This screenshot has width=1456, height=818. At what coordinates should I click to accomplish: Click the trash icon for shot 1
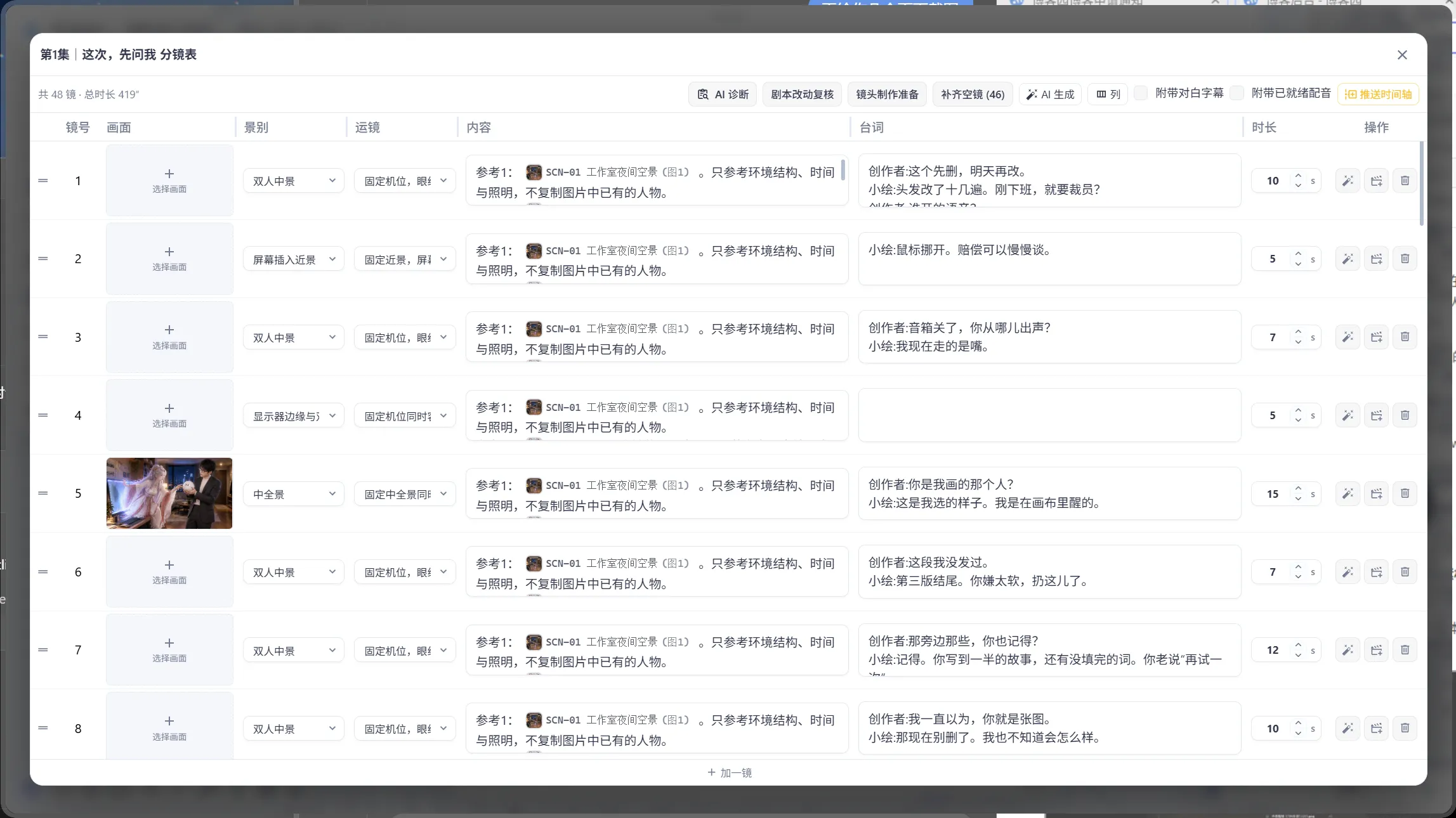click(1405, 181)
